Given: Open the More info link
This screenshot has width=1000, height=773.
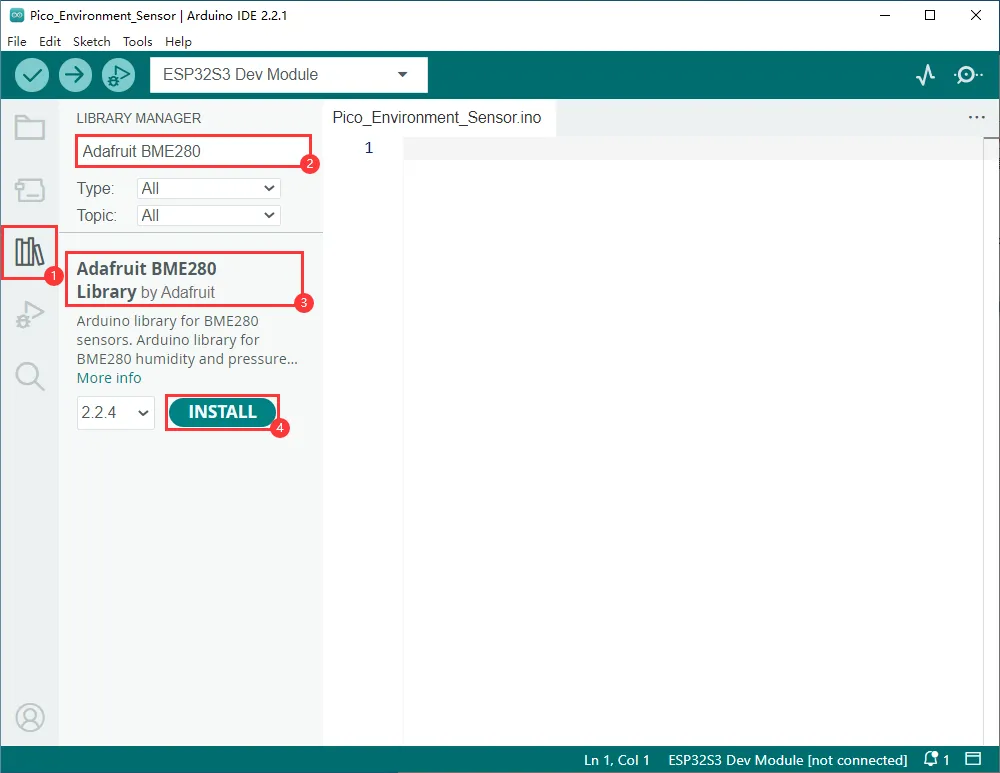Looking at the screenshot, I should coord(109,378).
